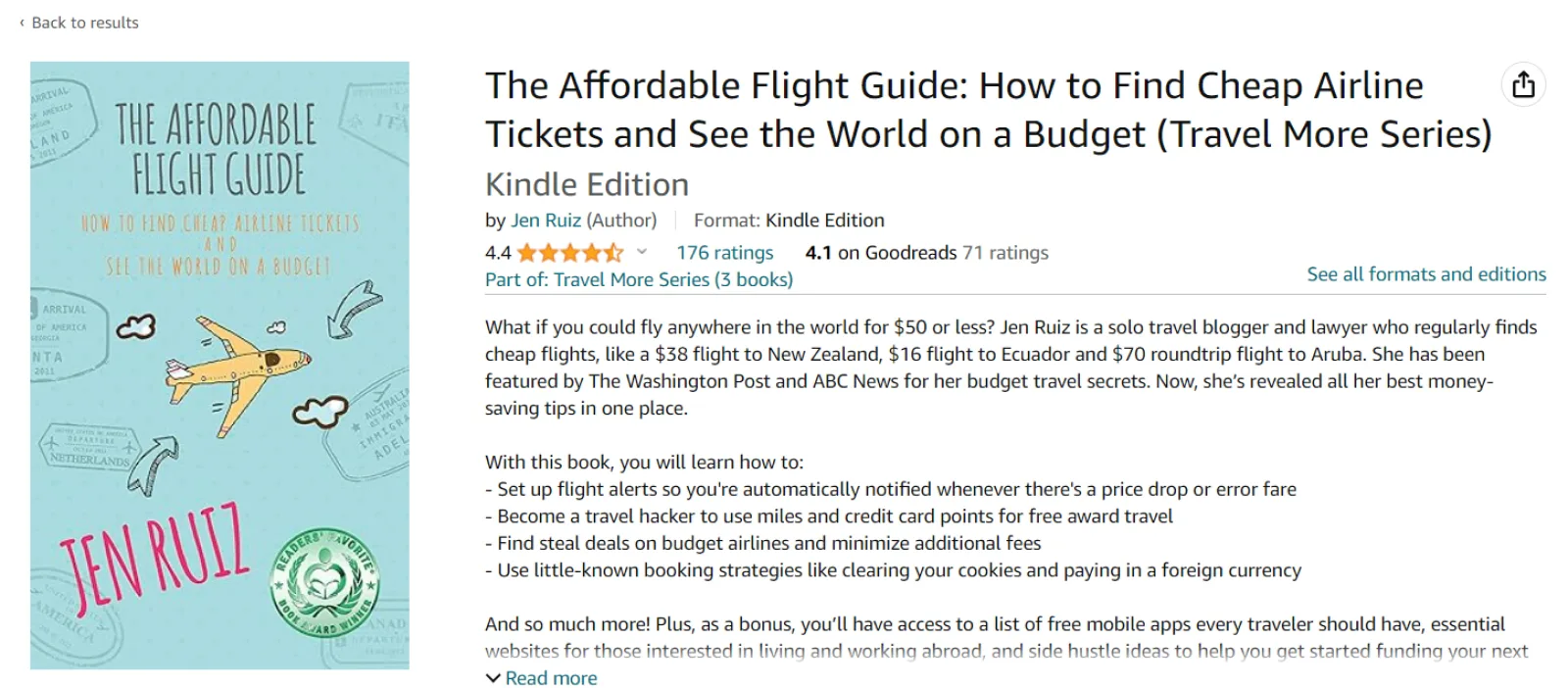The height and width of the screenshot is (688, 1568).
Task: Click 'See all formats and editions'
Action: (x=1426, y=274)
